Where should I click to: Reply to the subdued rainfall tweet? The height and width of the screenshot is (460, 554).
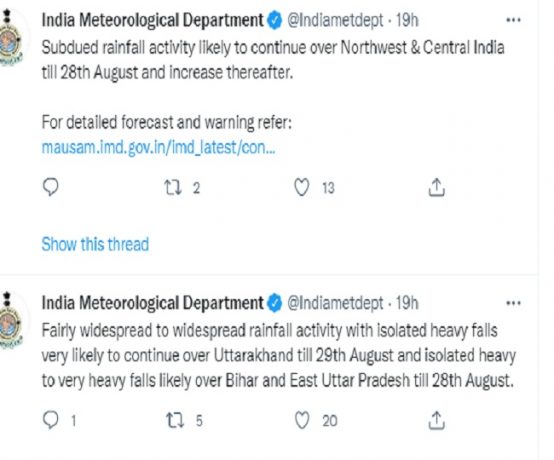point(51,187)
